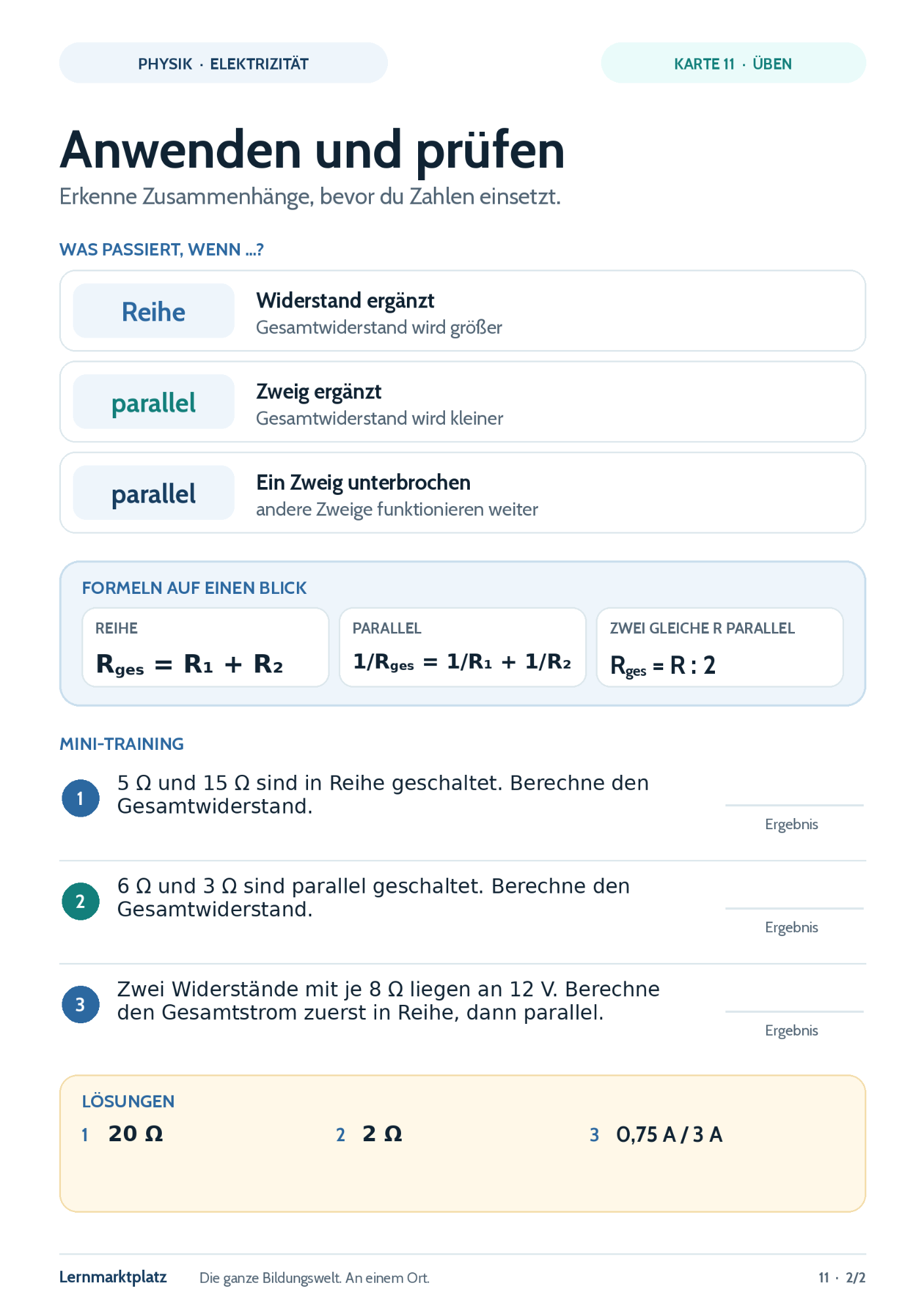This screenshot has width=924, height=1311.
Task: Click the green circle 2 badge
Action: (81, 901)
